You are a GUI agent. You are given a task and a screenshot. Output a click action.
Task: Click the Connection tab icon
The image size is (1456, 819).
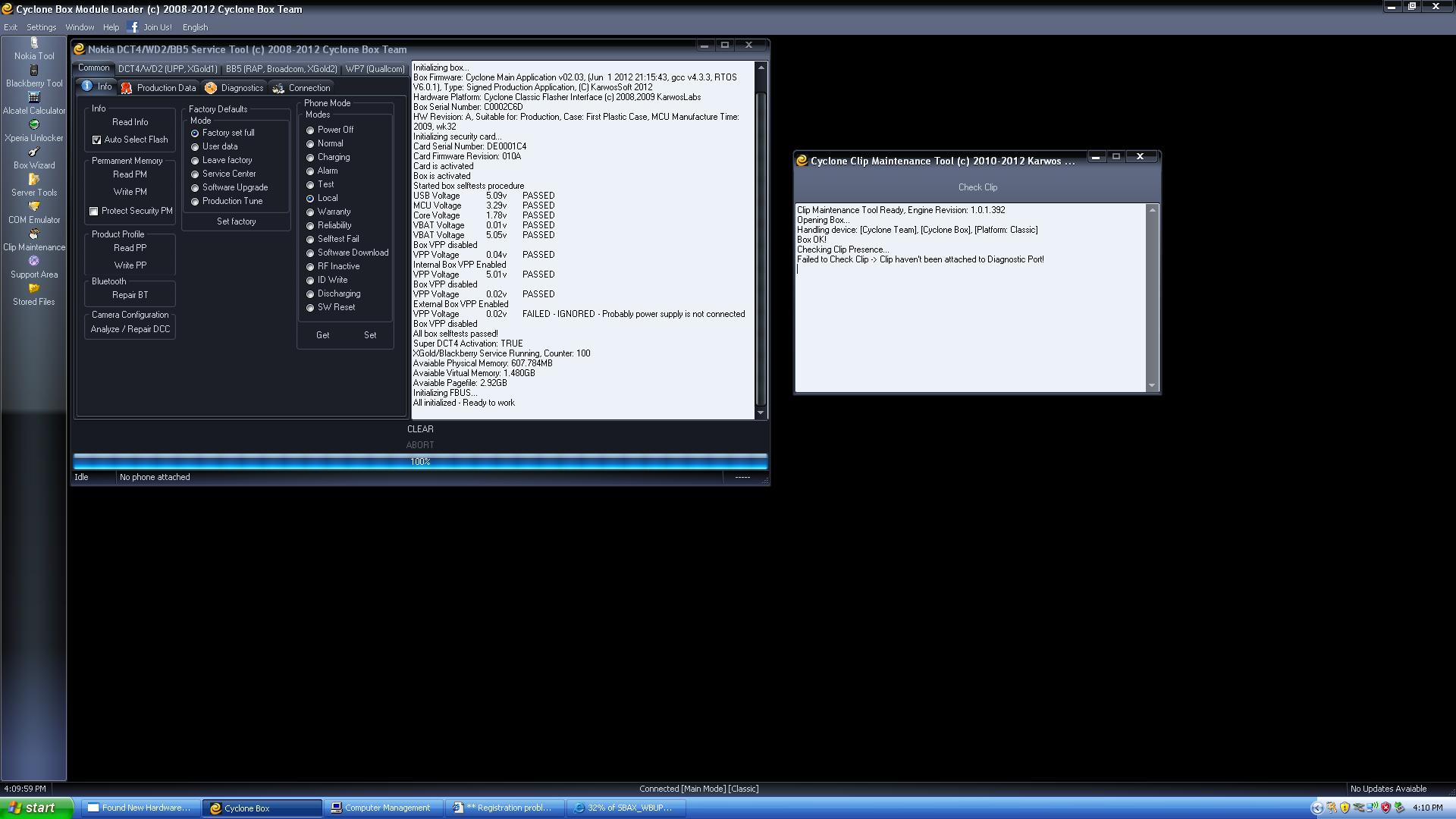[x=278, y=88]
